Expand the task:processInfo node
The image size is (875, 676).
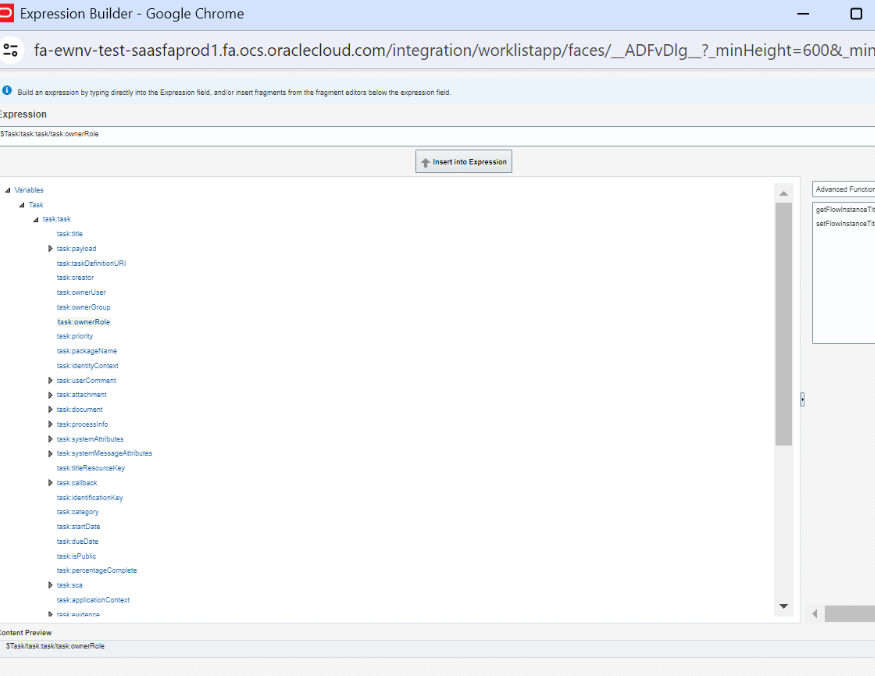(50, 423)
